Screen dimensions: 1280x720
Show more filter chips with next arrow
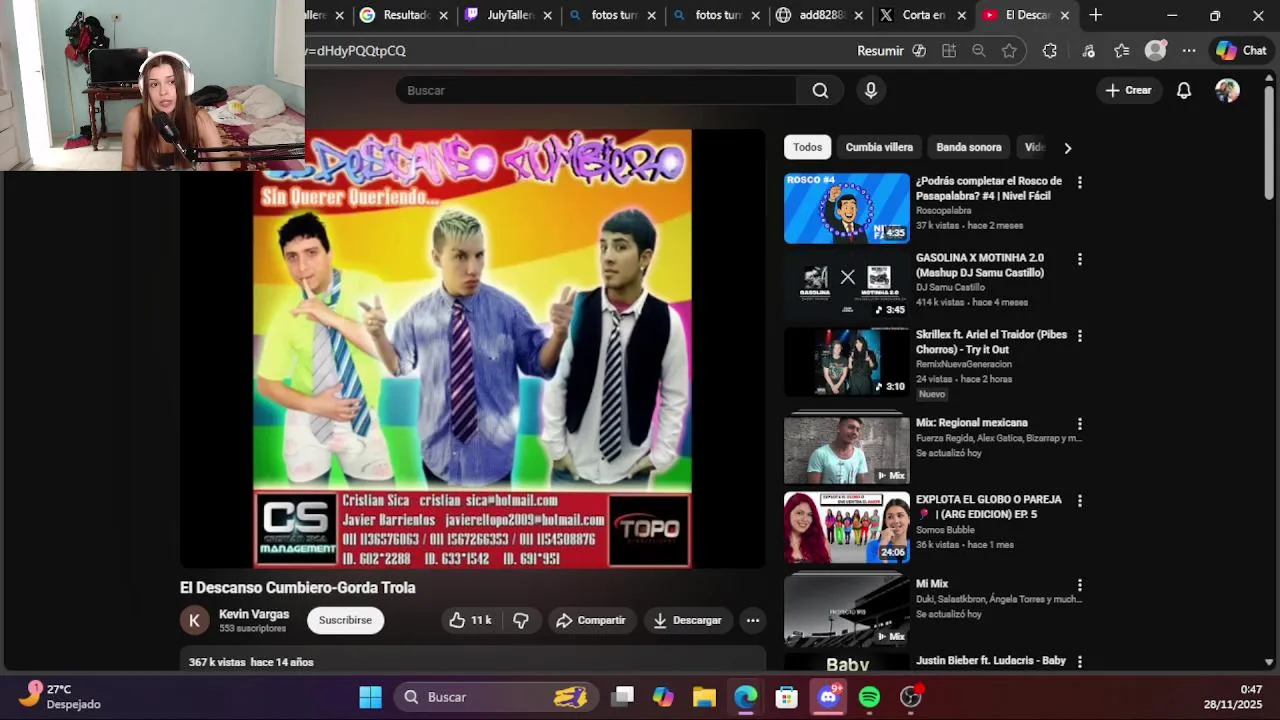pos(1067,148)
